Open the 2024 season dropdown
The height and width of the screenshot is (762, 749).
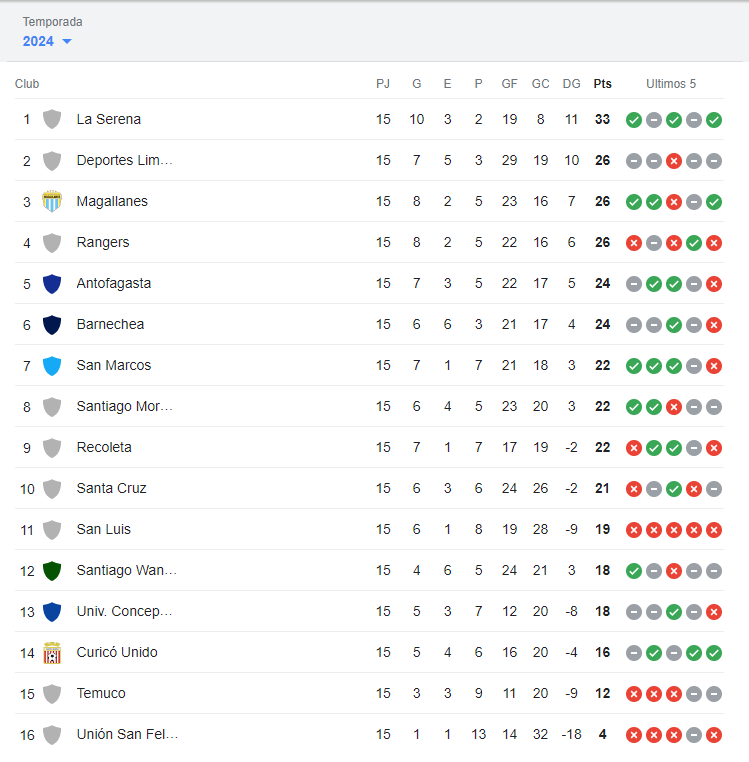tap(48, 41)
